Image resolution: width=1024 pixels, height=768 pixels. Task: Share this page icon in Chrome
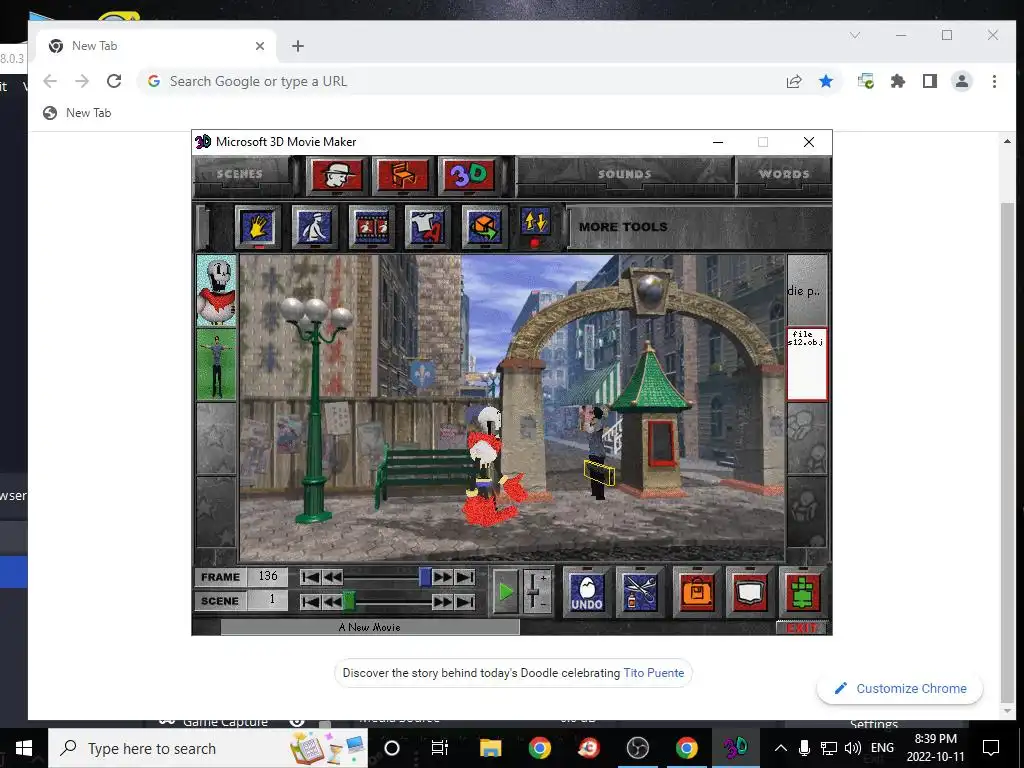(x=794, y=81)
